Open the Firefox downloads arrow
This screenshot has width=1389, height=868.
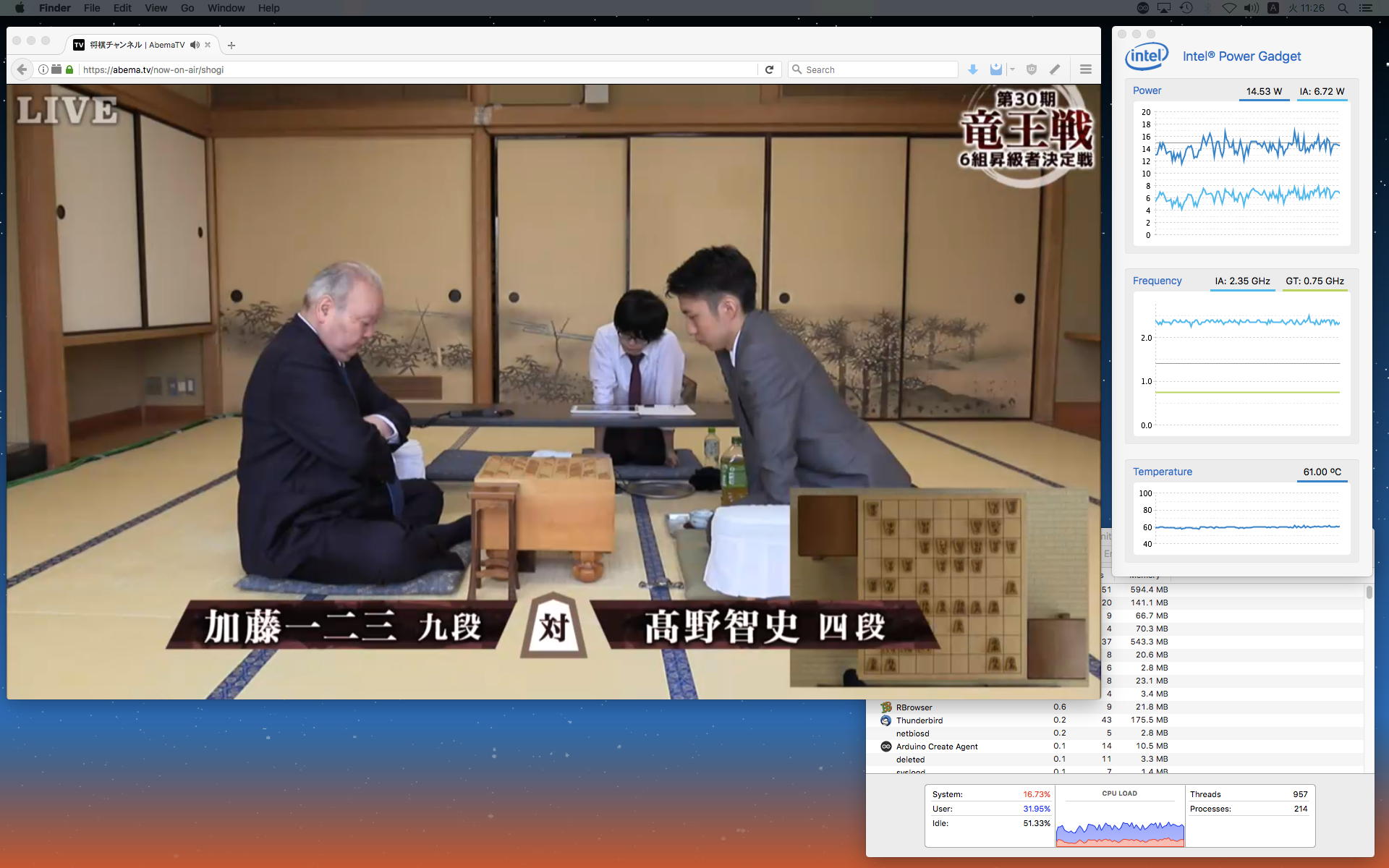973,69
